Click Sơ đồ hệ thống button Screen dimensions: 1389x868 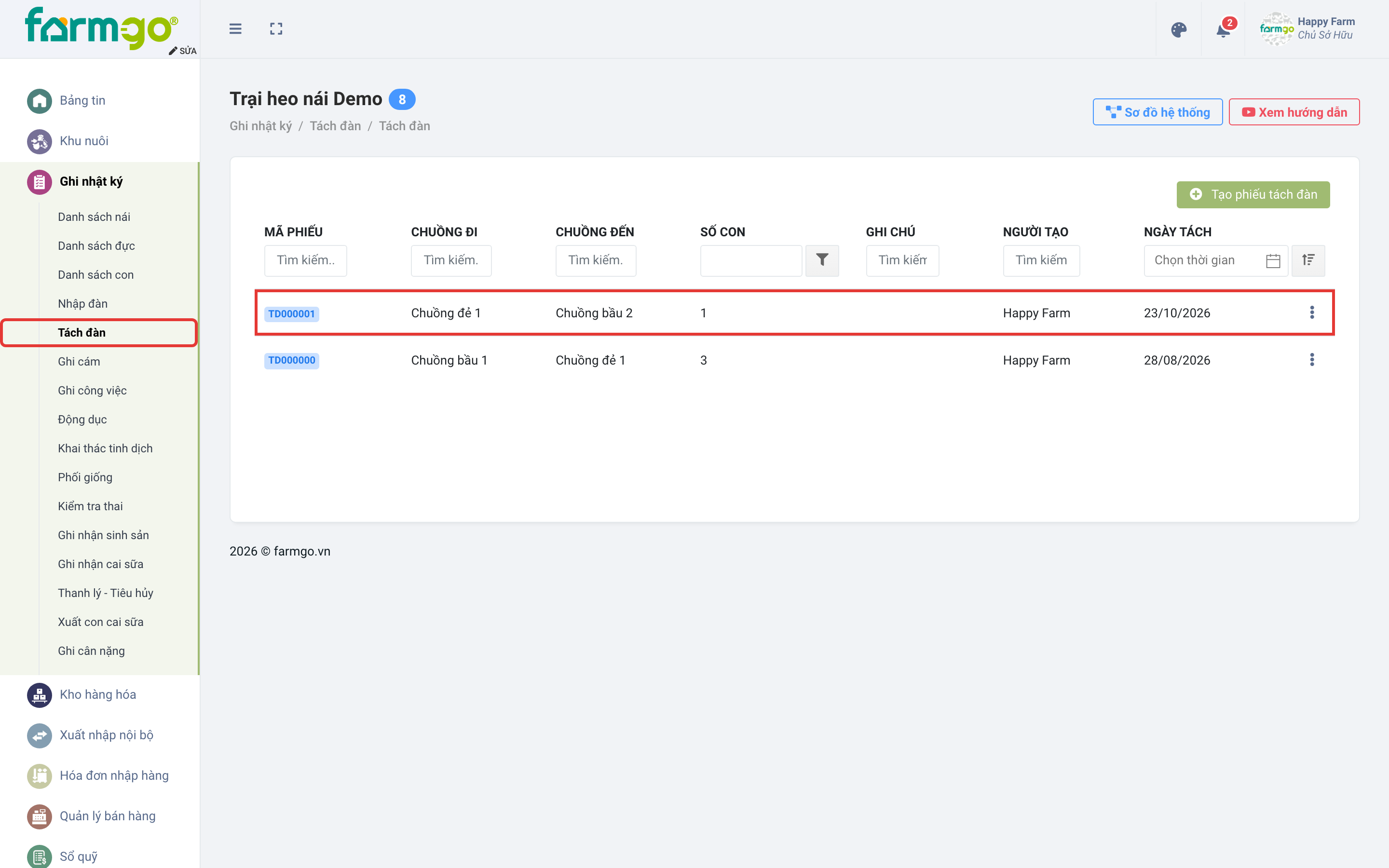click(1157, 112)
